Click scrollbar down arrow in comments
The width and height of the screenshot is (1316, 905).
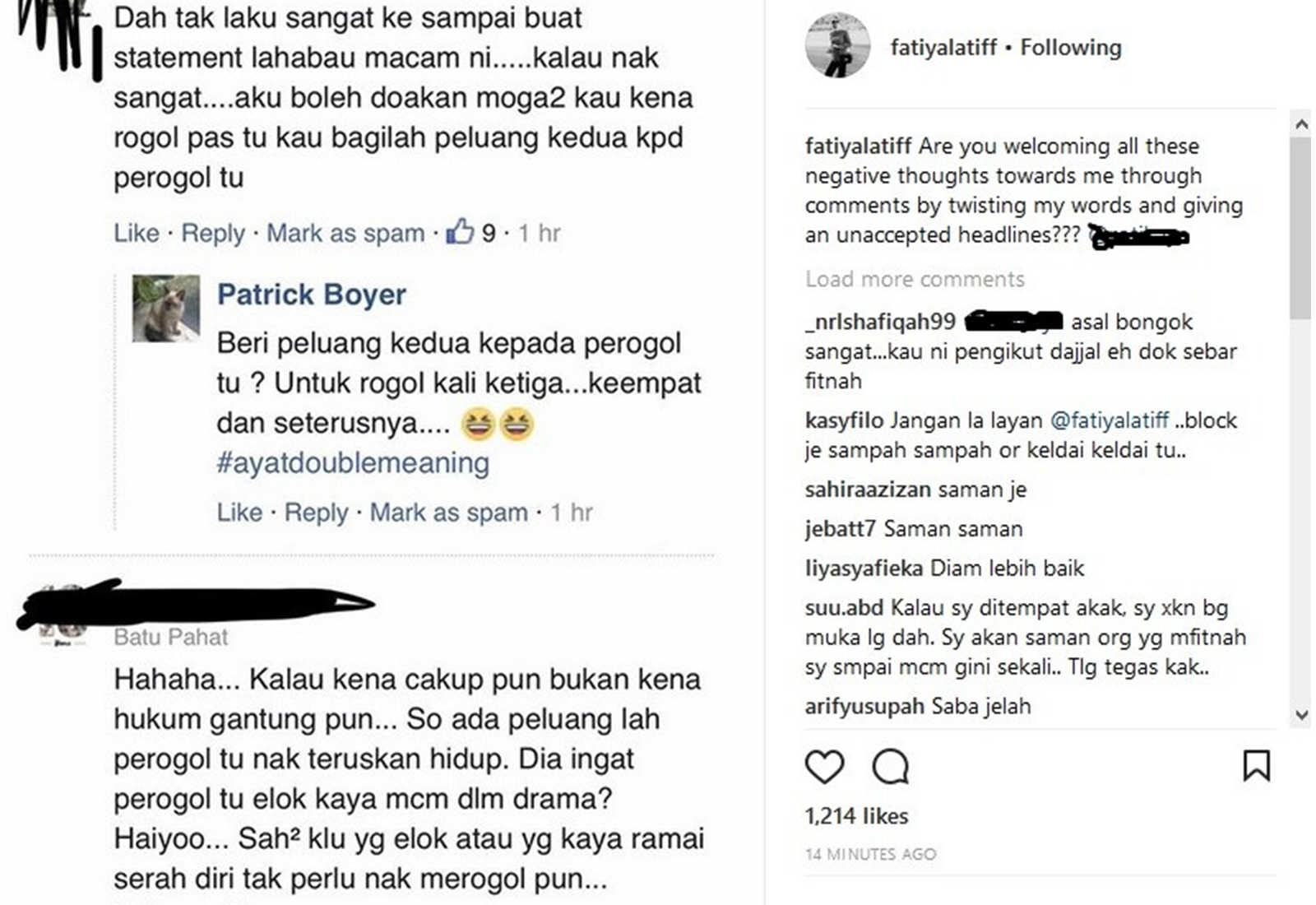[x=1300, y=715]
